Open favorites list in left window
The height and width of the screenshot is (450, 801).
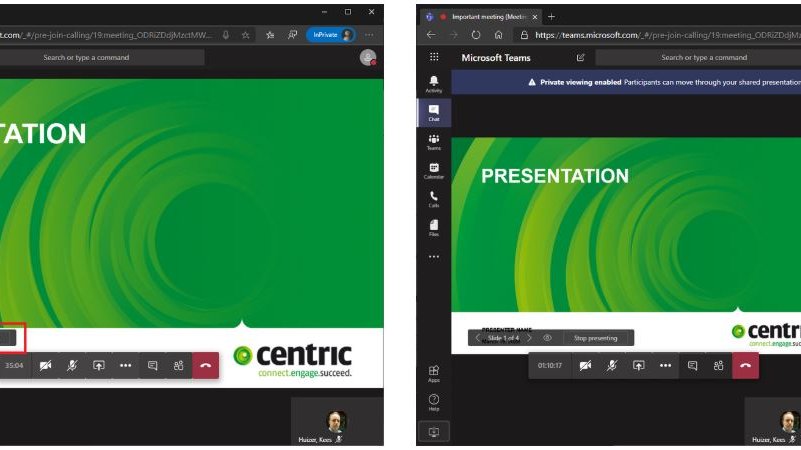(x=270, y=35)
